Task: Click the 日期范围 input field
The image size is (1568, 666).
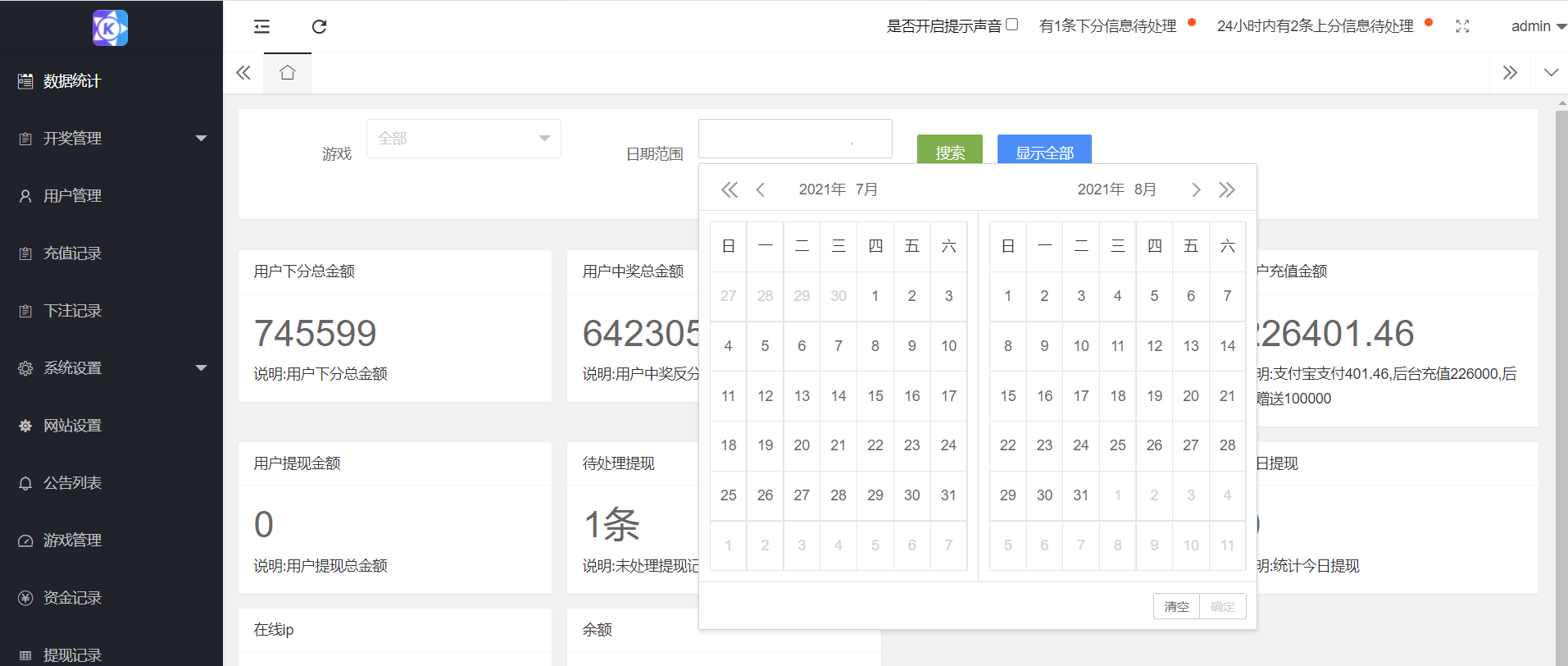Action: pos(795,139)
